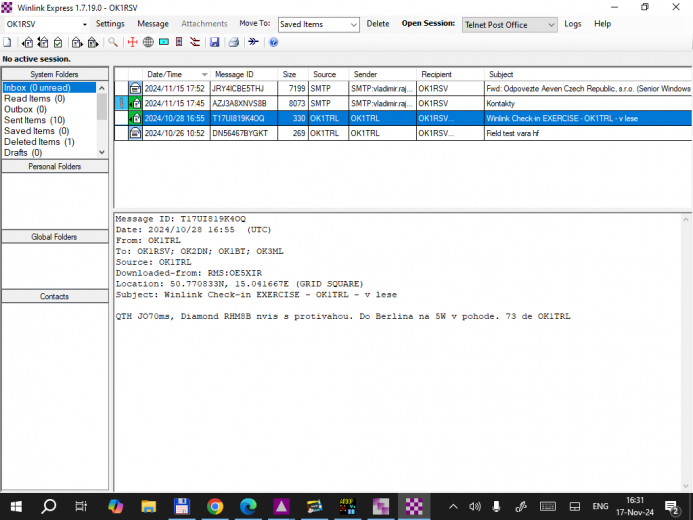Open the Settings menu

pos(110,24)
